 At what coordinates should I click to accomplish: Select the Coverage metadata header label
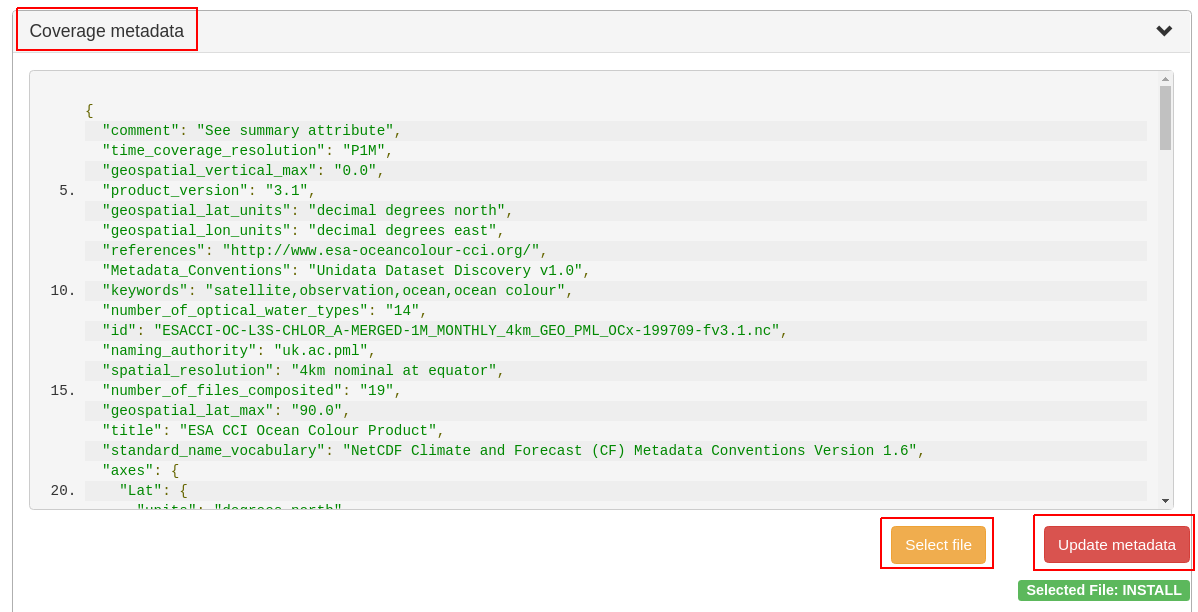click(x=106, y=31)
